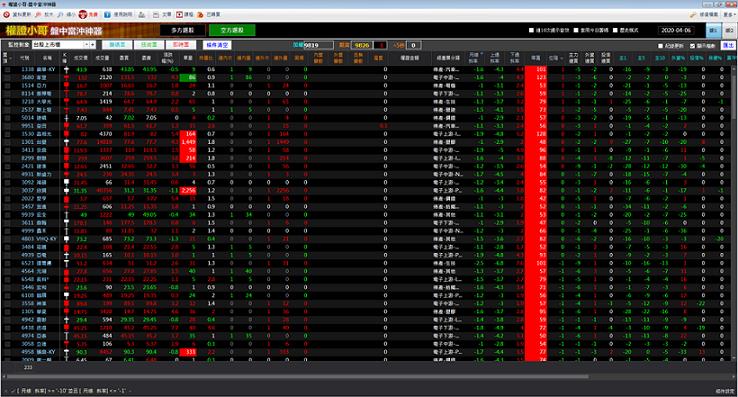
Task: Click the K-line candlestick icon for stock 1338
Action: (x=66, y=69)
